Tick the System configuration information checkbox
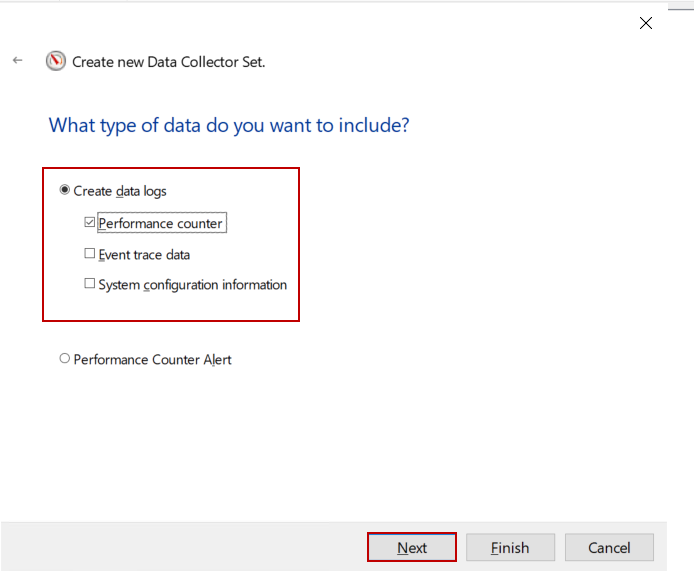Image resolution: width=694 pixels, height=571 pixels. coord(90,285)
